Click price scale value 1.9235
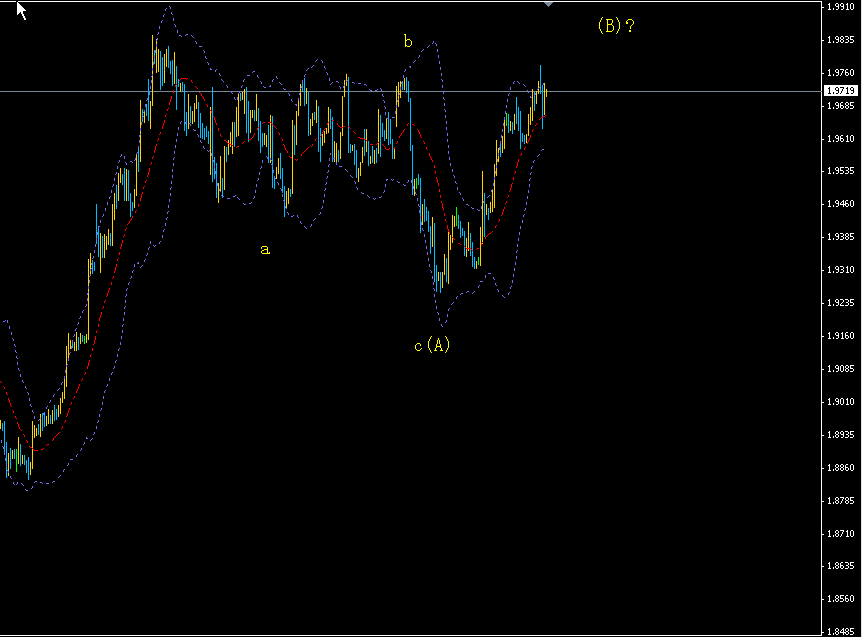 841,303
